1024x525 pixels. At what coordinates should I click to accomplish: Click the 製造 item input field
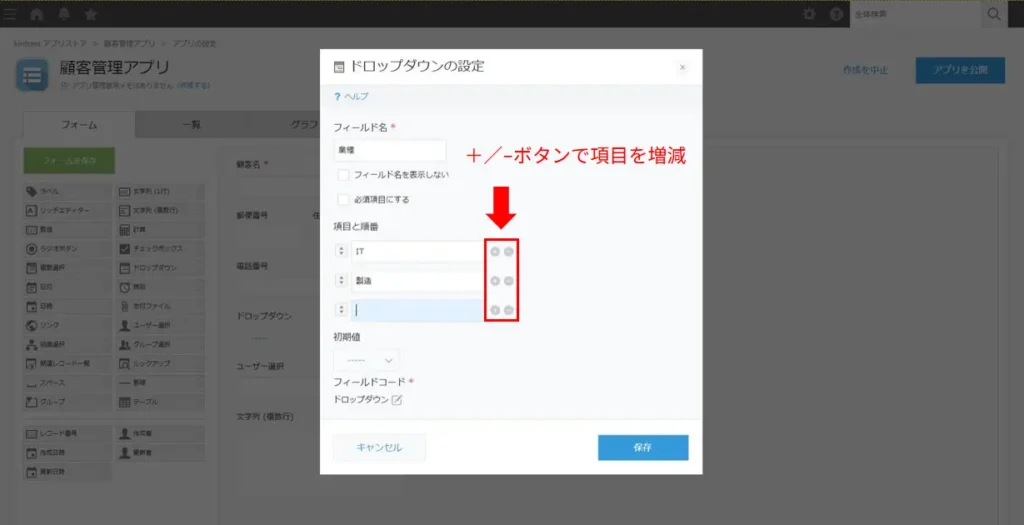(417, 281)
